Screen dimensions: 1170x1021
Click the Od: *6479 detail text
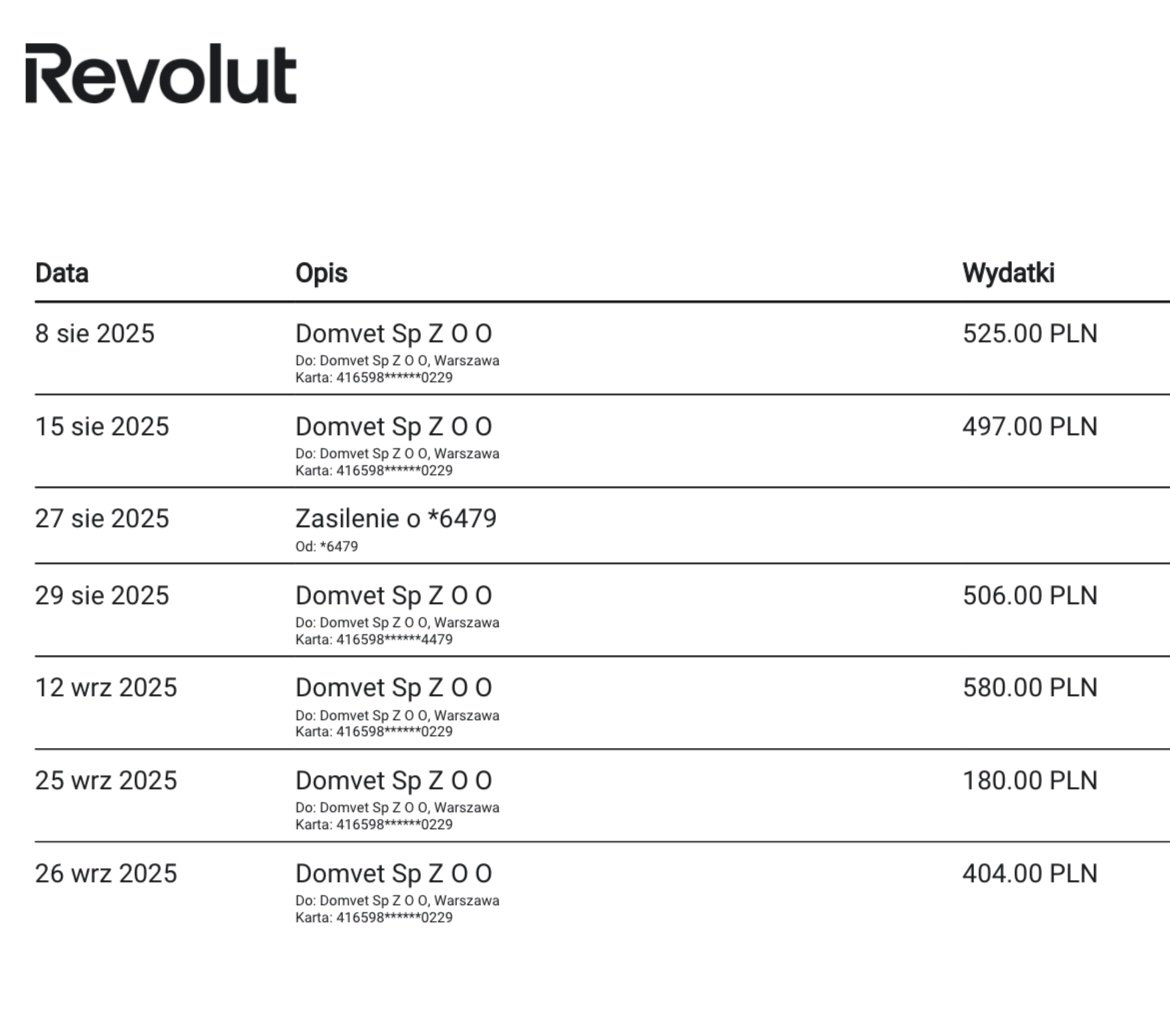pos(327,546)
